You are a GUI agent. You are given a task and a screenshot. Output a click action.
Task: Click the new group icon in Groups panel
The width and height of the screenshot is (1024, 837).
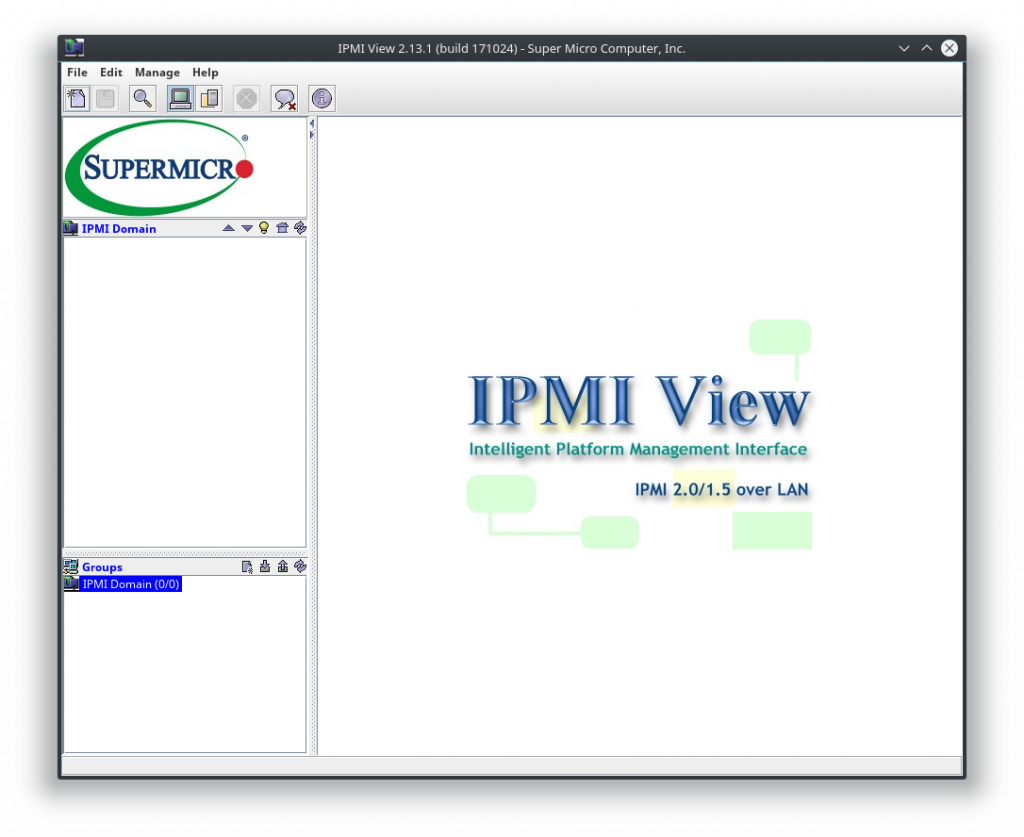pos(247,566)
